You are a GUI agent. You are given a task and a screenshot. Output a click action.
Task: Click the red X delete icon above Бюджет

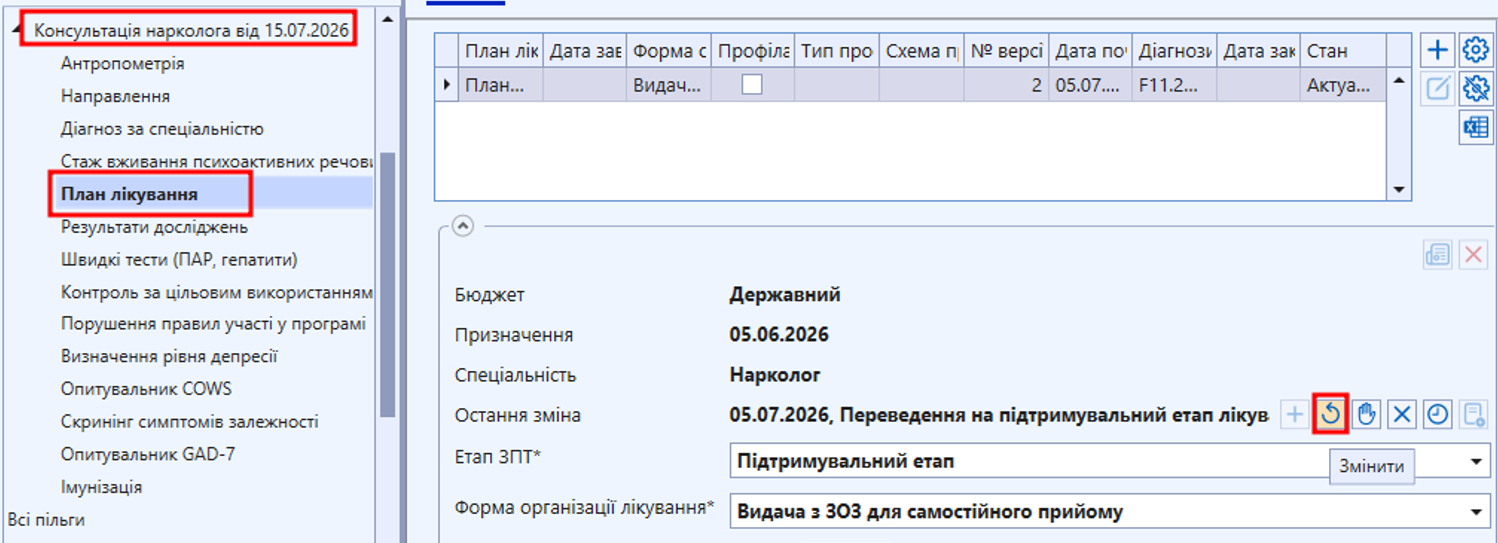(1472, 255)
